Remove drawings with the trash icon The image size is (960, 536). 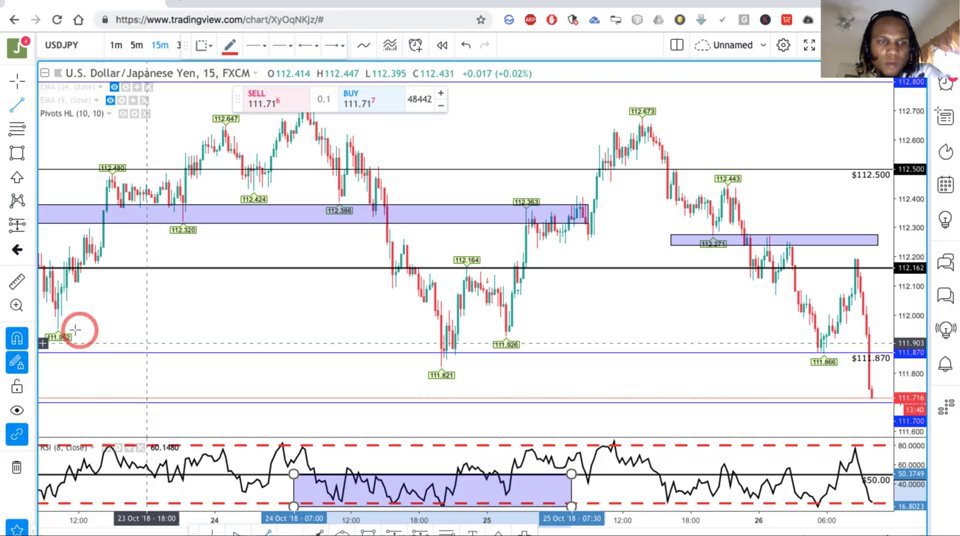pyautogui.click(x=17, y=467)
